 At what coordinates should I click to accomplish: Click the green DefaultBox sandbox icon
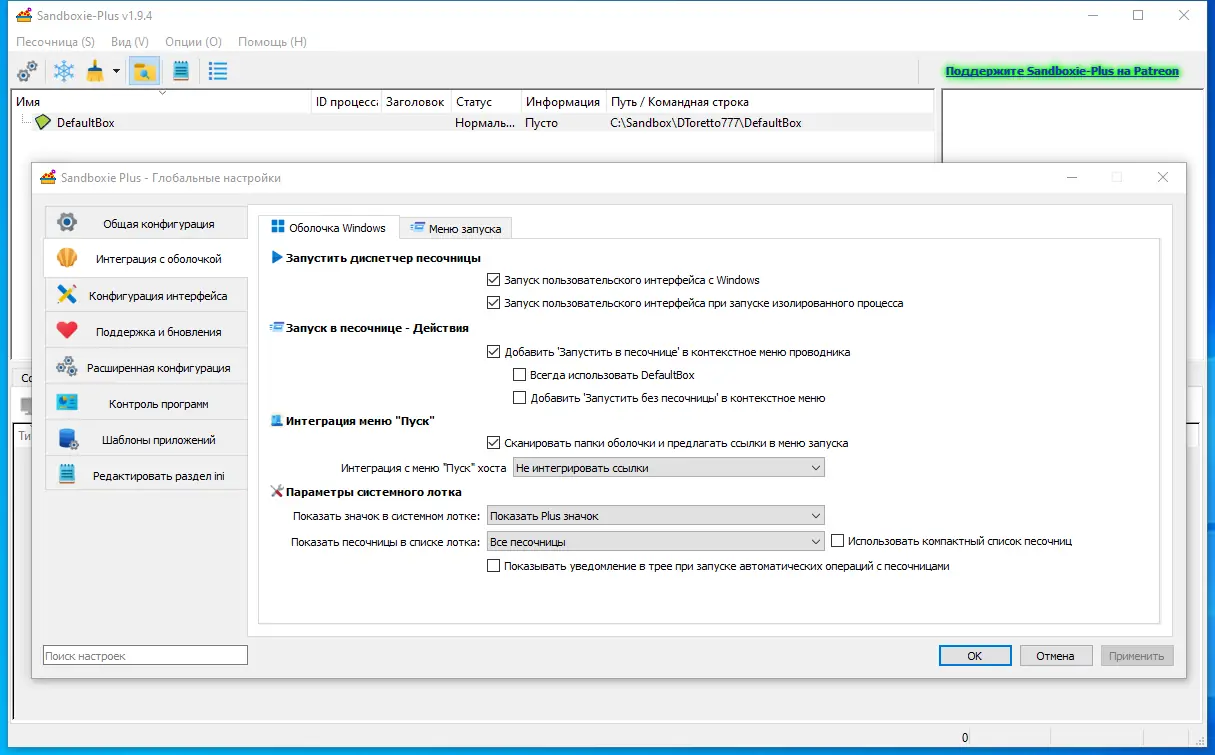pyautogui.click(x=43, y=123)
